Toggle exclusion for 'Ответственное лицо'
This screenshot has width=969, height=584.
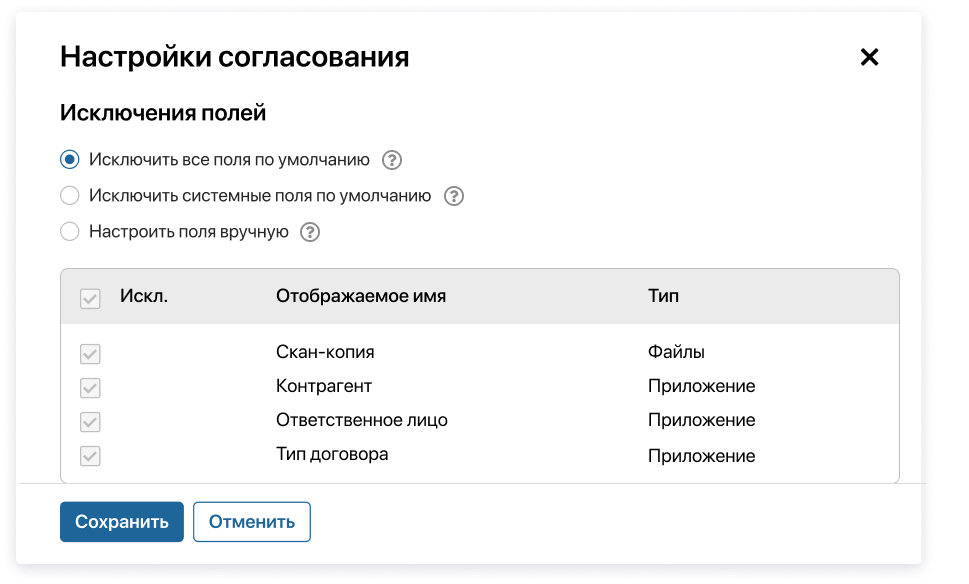click(x=89, y=421)
